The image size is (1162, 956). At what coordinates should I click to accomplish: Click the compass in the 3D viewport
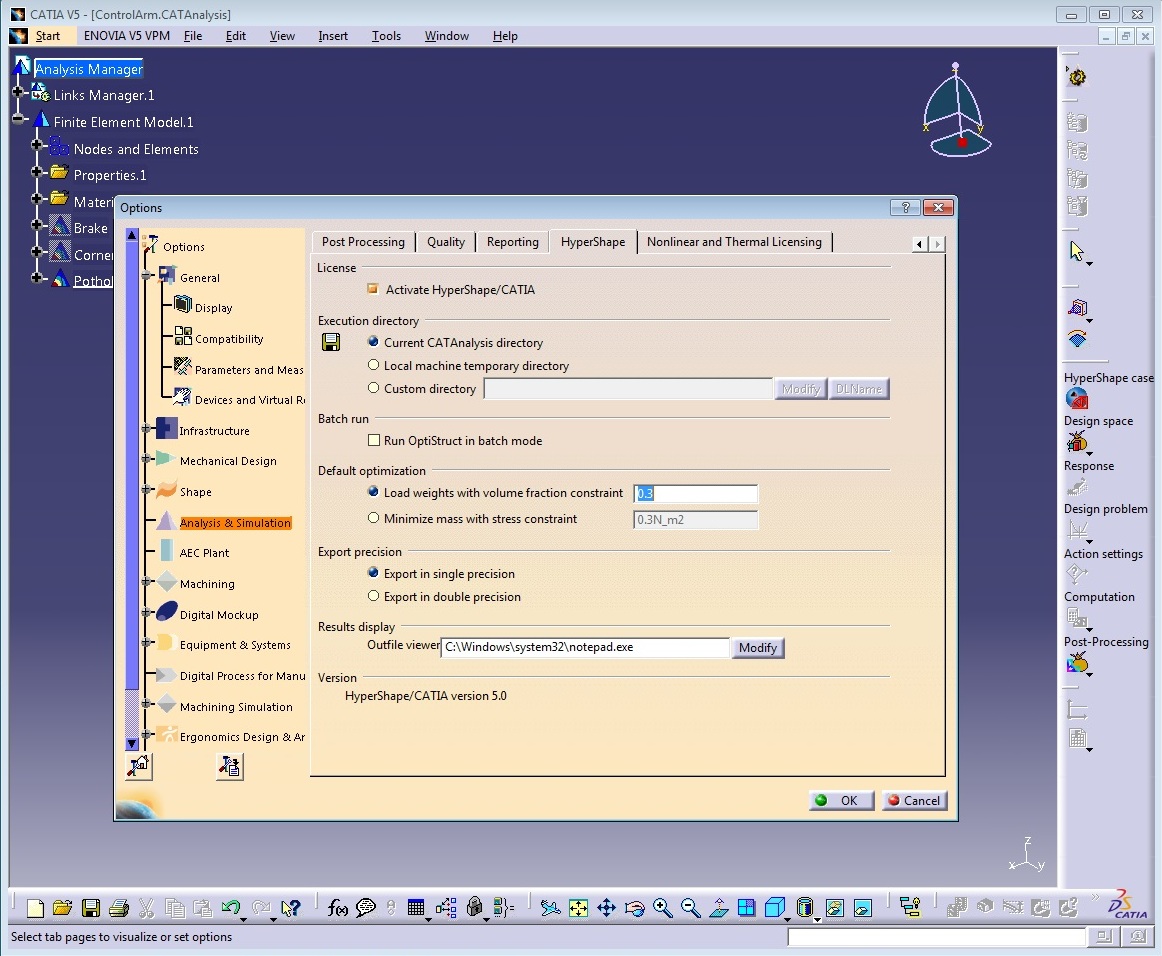(957, 111)
